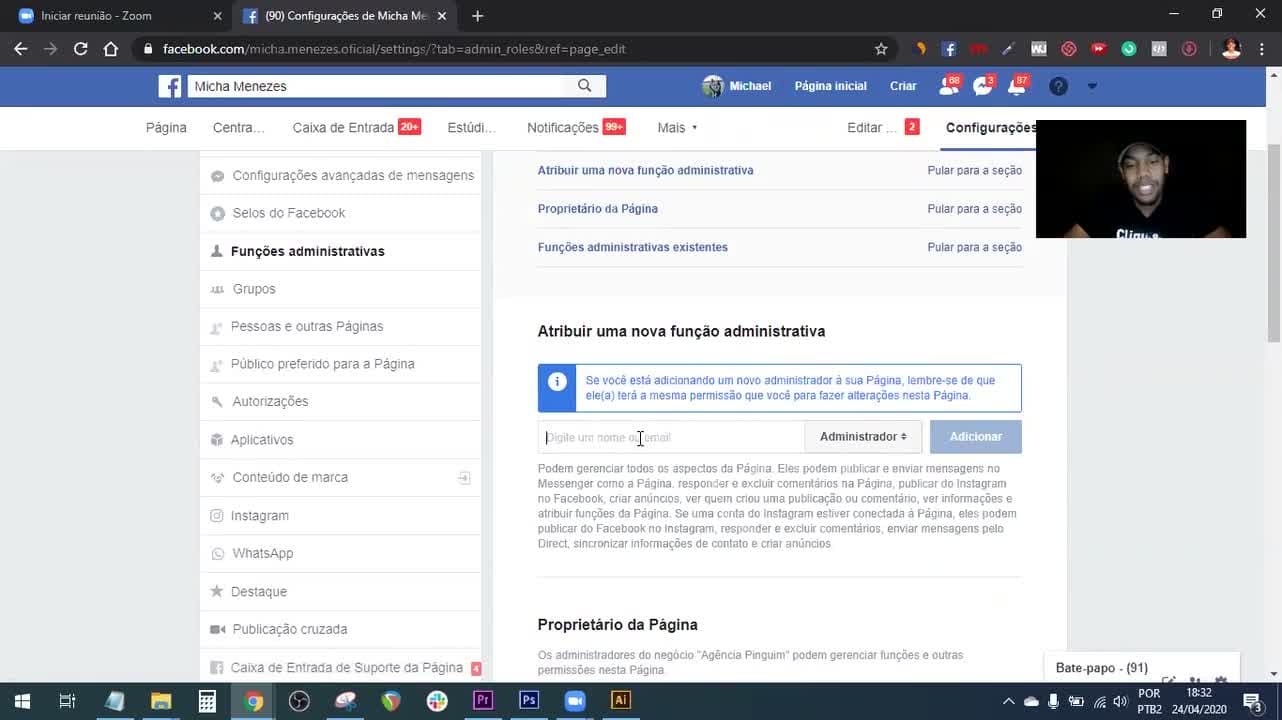The width and height of the screenshot is (1282, 720).
Task: Click the search magnifier icon in Facebook
Action: [x=585, y=86]
